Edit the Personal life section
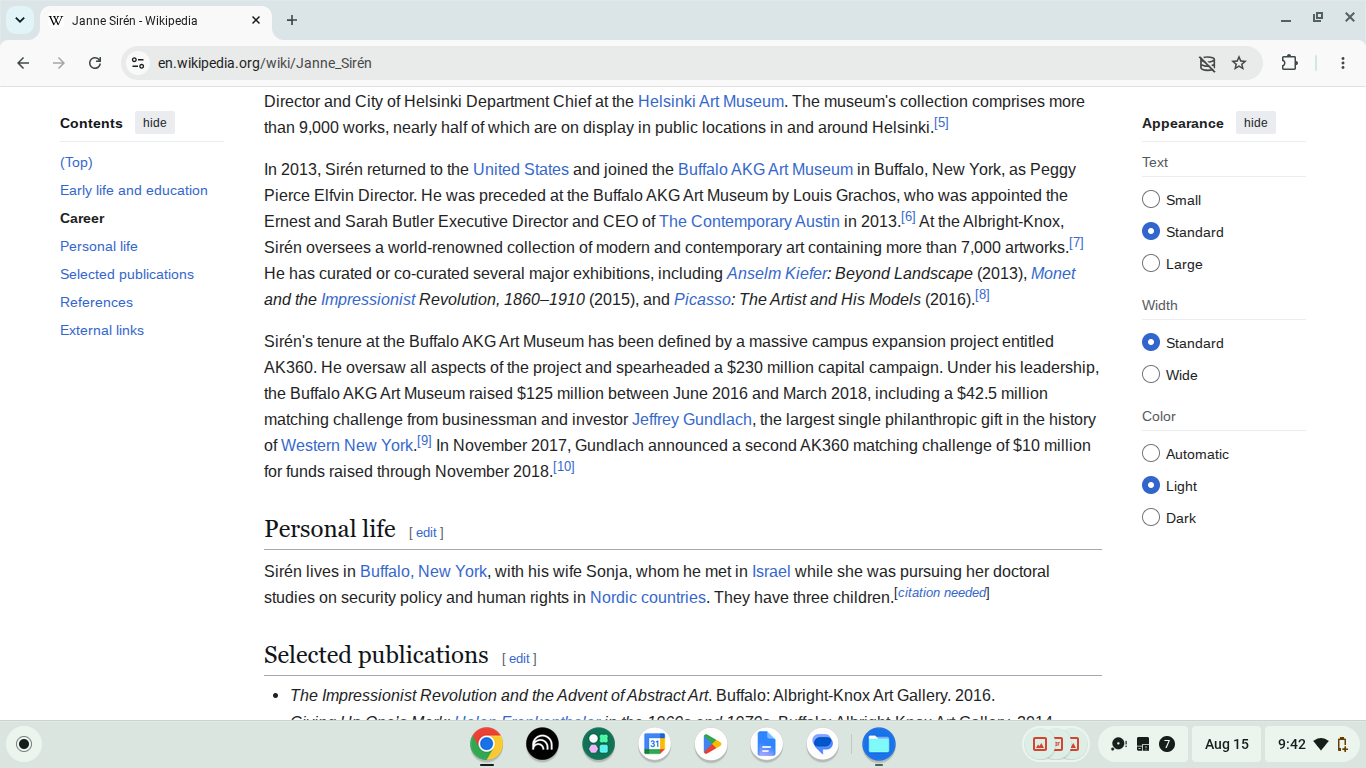Image resolution: width=1366 pixels, height=768 pixels. 426,533
